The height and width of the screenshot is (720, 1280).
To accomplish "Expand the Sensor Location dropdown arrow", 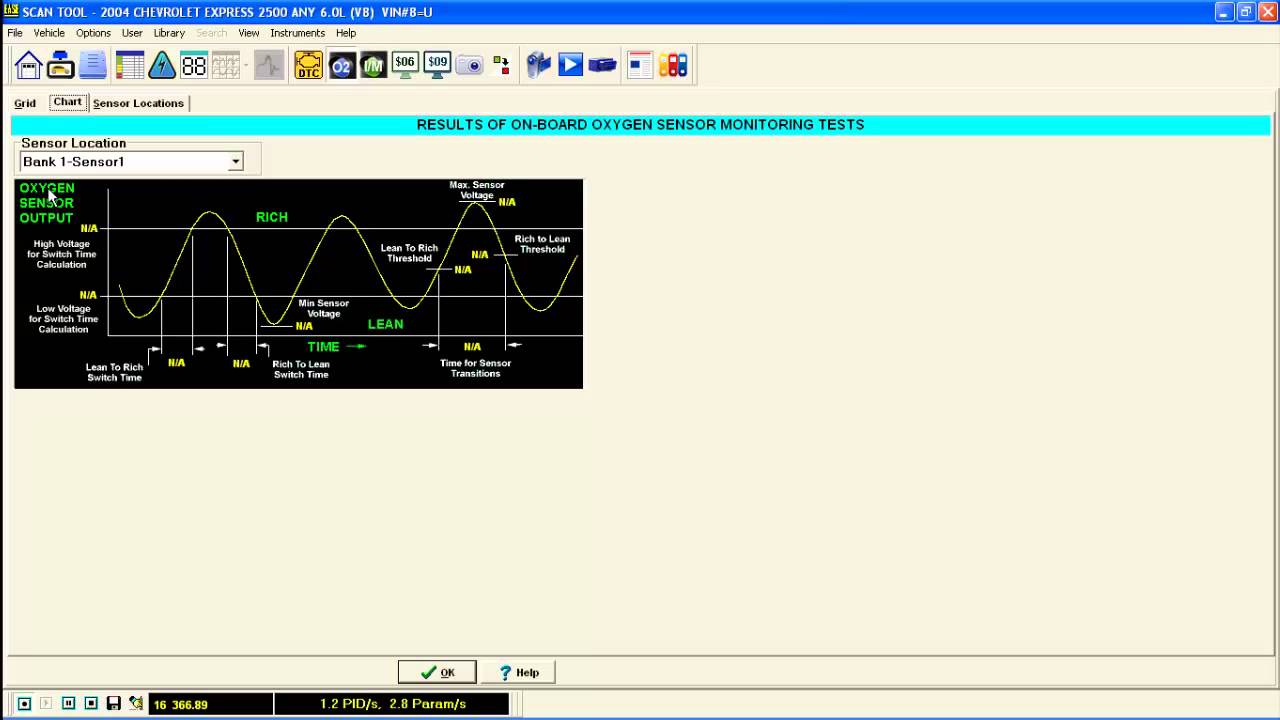I will point(235,162).
